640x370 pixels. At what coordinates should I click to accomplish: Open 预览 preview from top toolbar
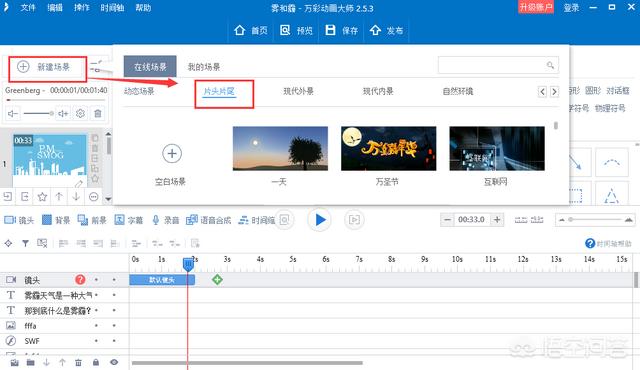click(x=297, y=30)
